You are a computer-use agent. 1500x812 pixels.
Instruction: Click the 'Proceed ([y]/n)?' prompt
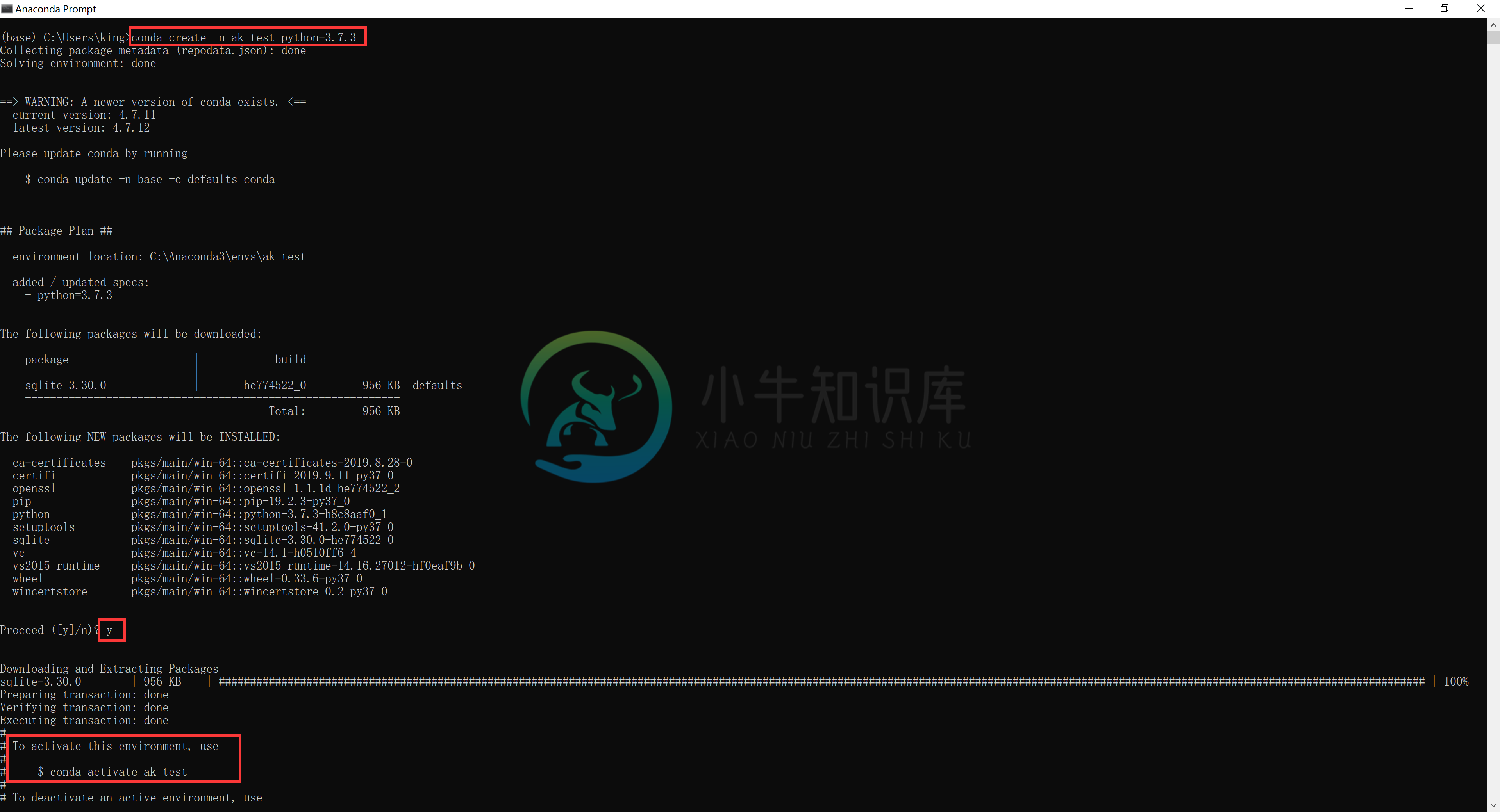(x=50, y=630)
